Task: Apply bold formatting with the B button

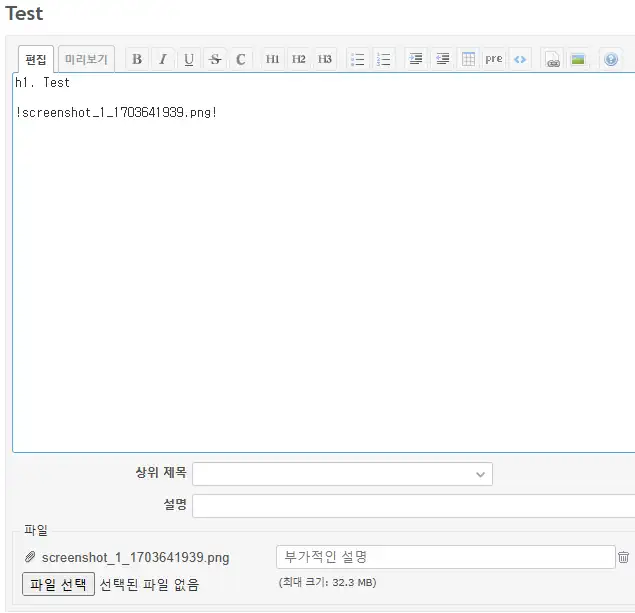Action: [x=137, y=59]
